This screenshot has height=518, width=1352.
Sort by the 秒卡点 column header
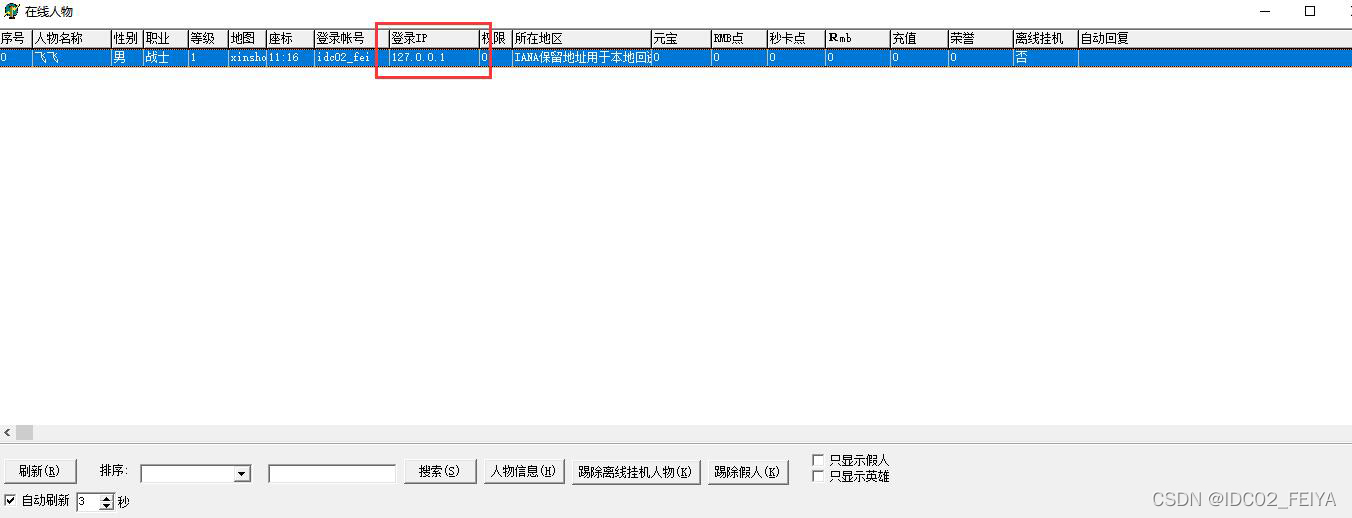[x=796, y=38]
